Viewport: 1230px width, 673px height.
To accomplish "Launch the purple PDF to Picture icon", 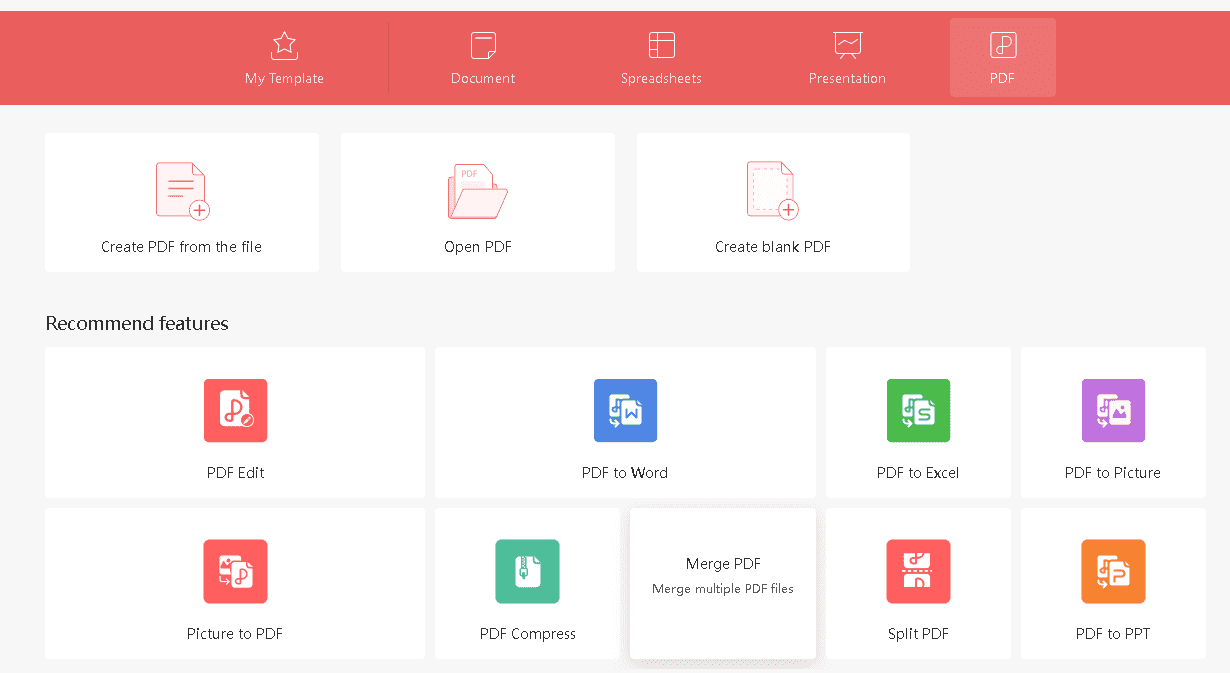I will point(1113,410).
